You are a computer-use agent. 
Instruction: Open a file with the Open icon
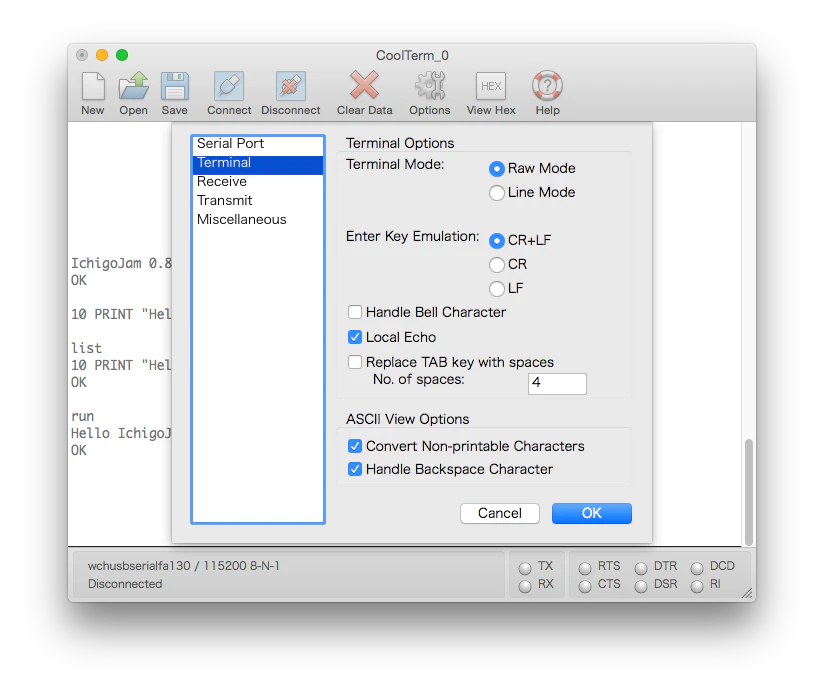tap(133, 86)
